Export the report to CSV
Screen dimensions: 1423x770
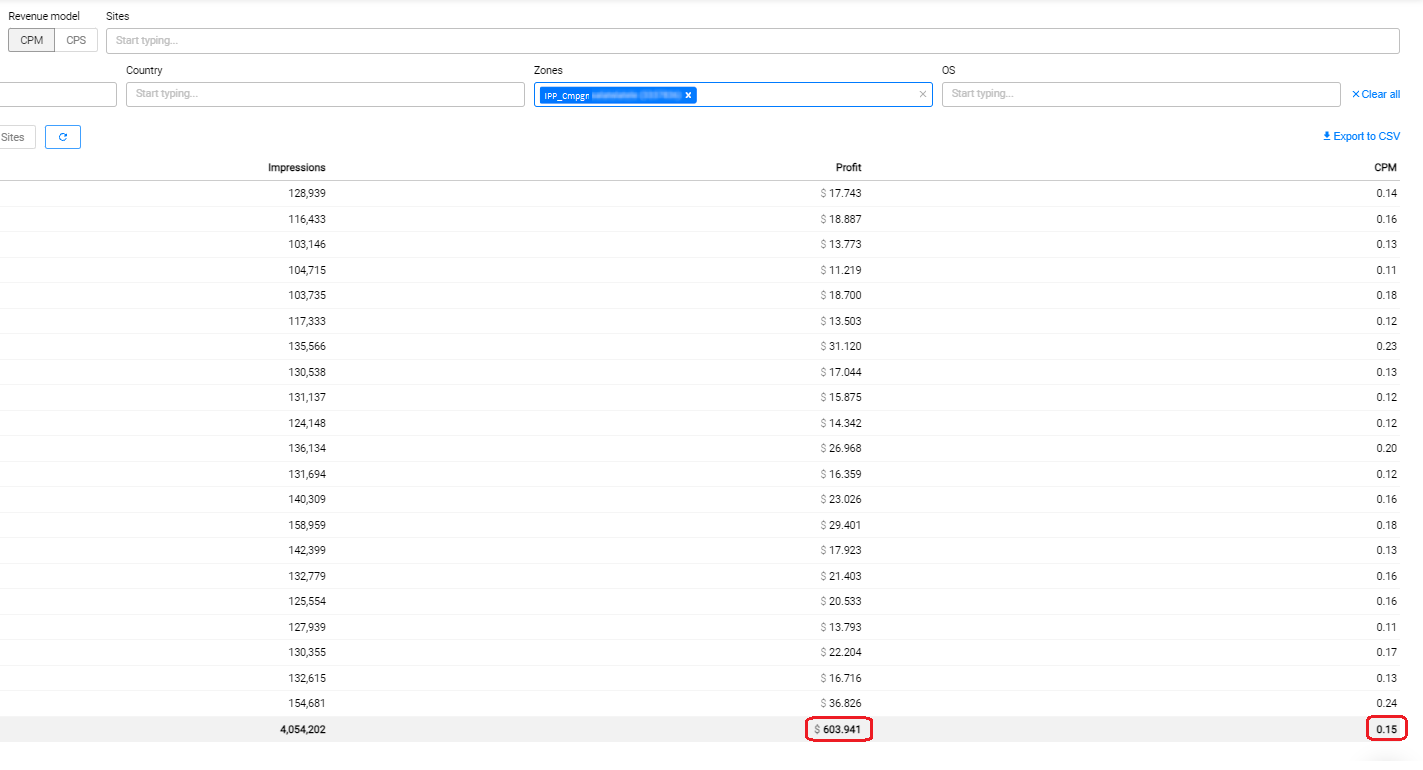(1361, 136)
